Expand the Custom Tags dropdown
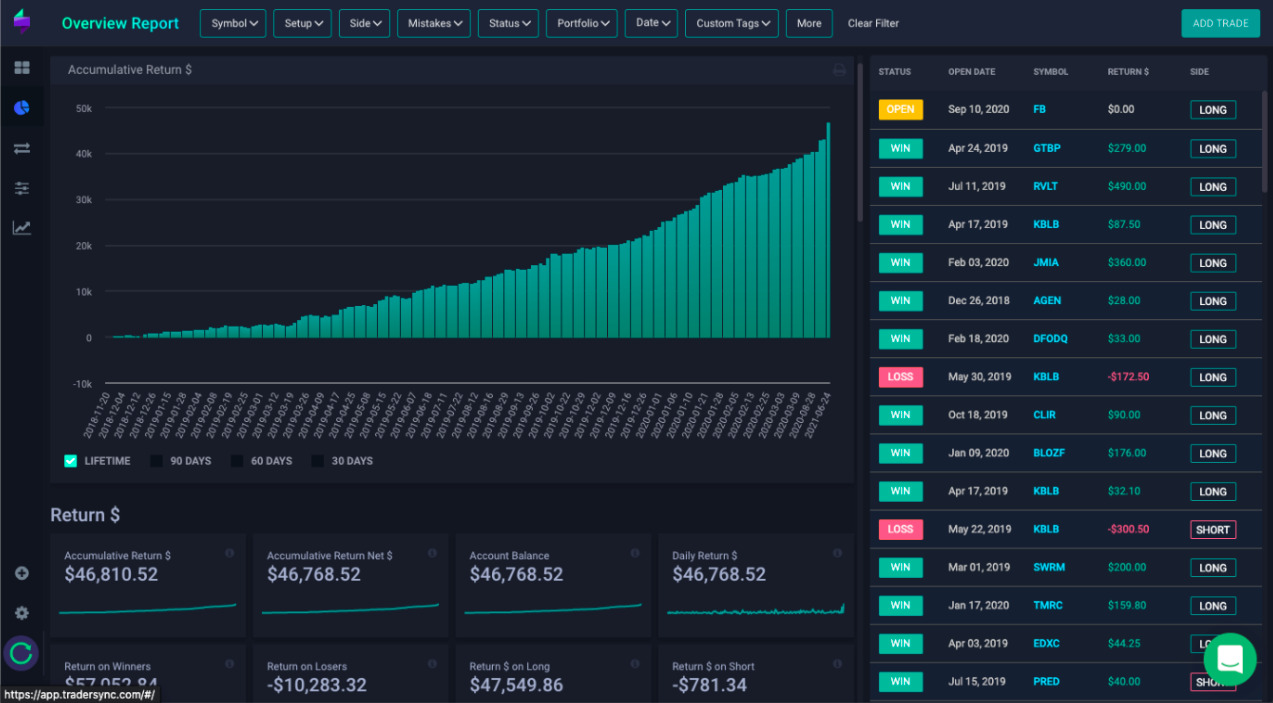 pos(732,23)
